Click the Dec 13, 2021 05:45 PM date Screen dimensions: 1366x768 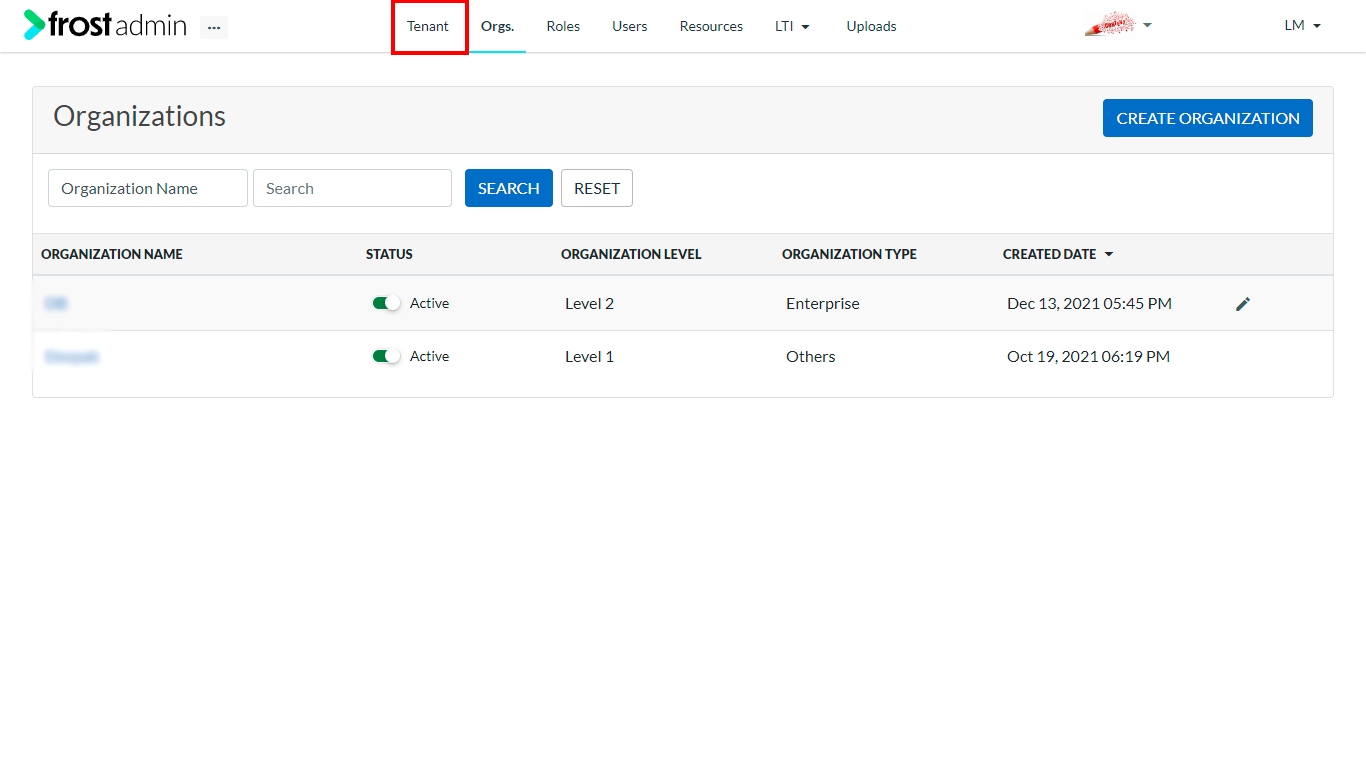tap(1089, 303)
